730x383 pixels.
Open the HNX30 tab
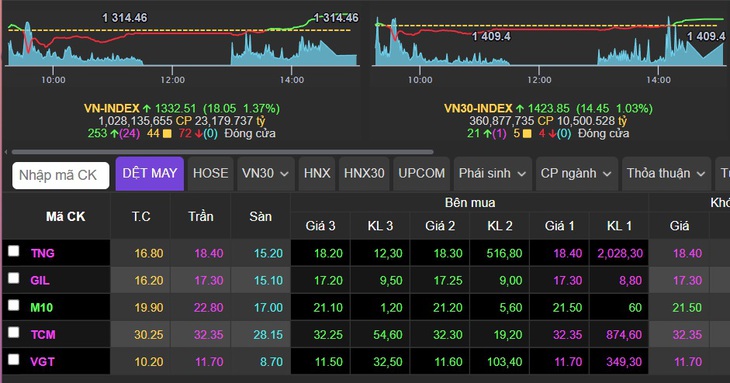[x=364, y=174]
